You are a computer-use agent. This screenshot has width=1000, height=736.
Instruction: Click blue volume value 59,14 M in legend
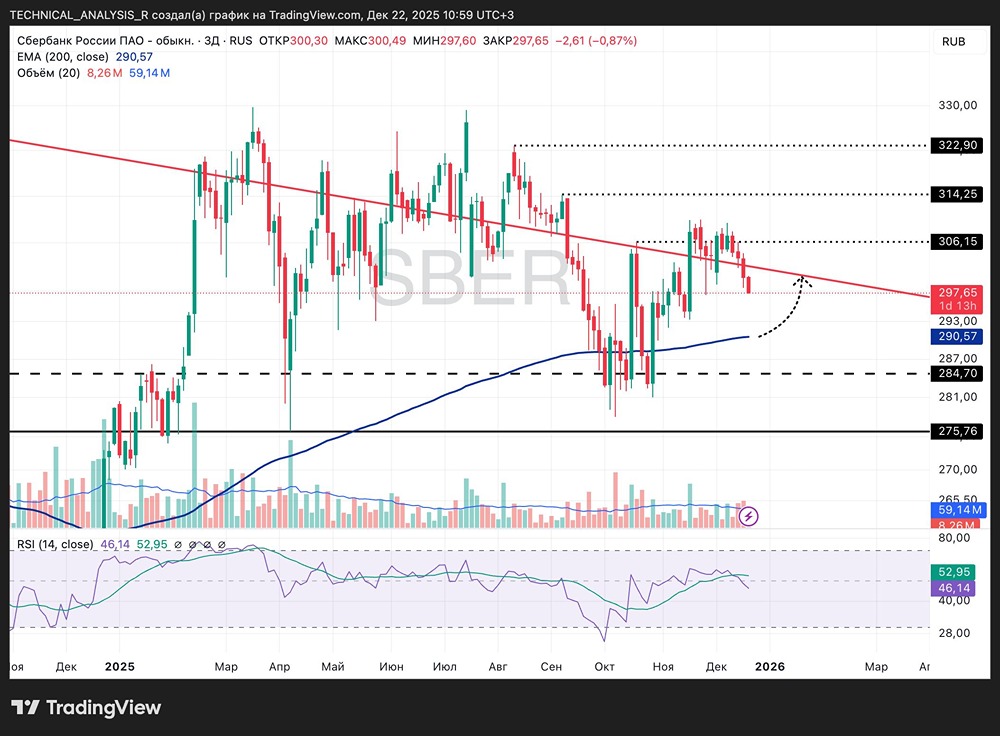tap(149, 73)
